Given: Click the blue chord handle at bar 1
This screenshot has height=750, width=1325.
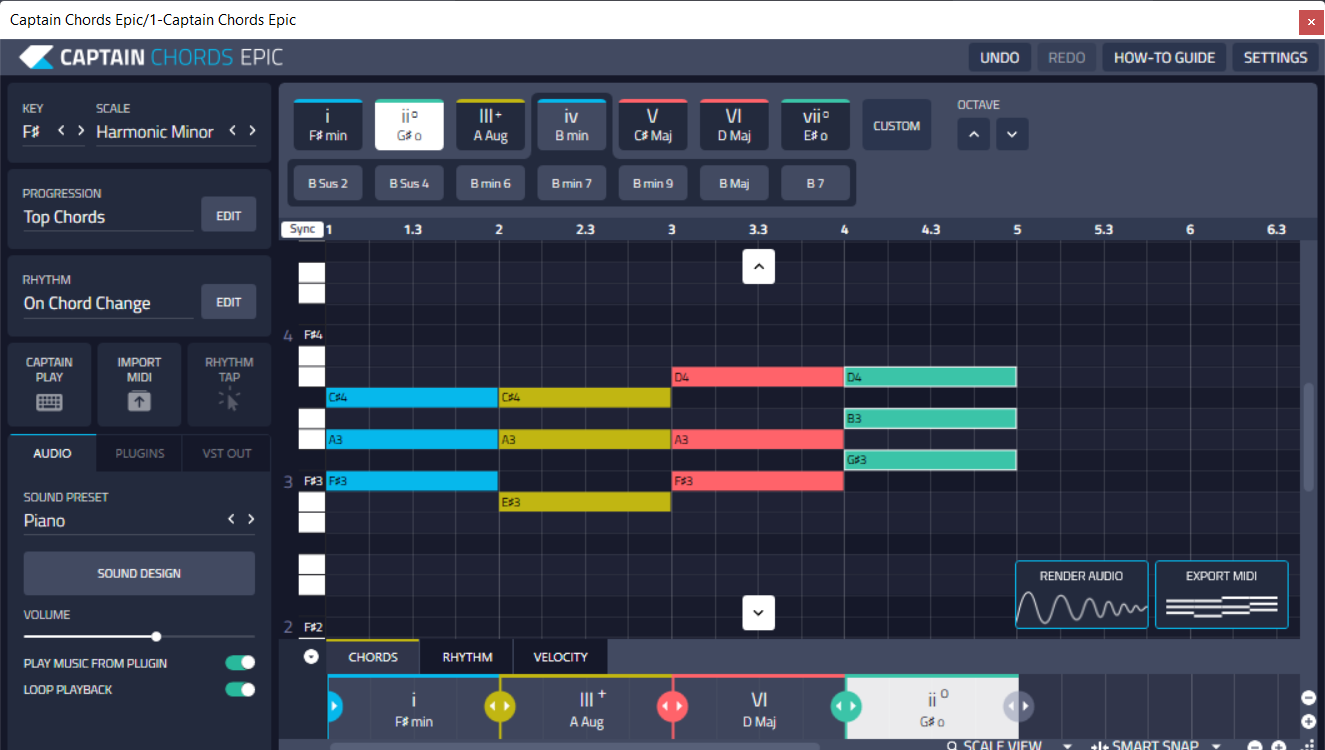Looking at the screenshot, I should tap(334, 706).
